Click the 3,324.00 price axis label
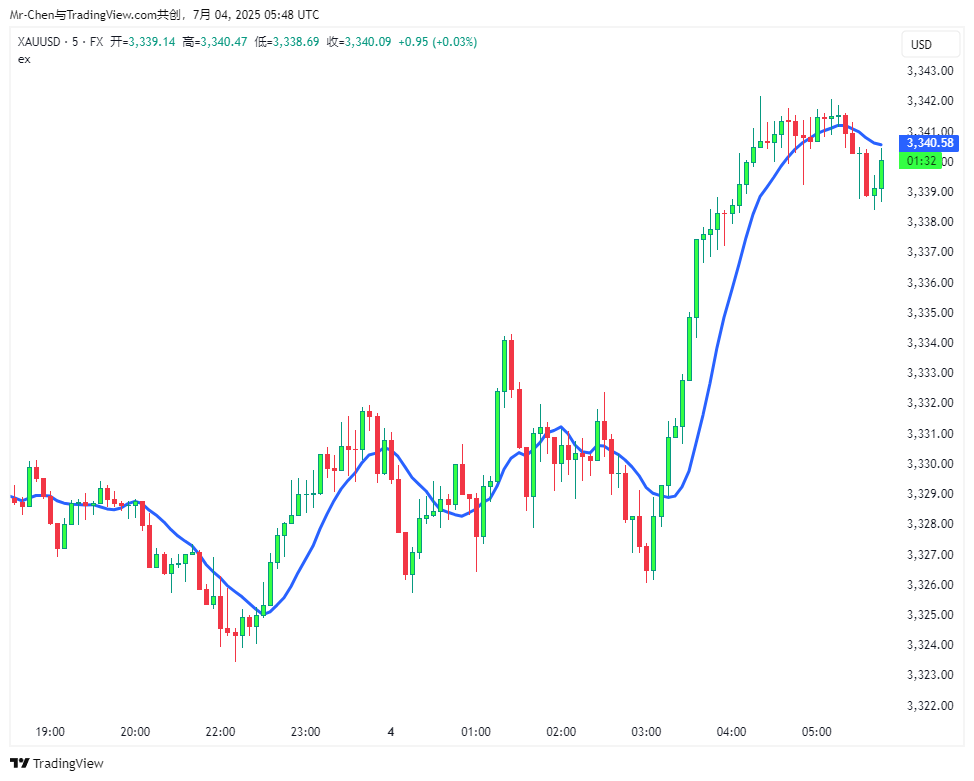This screenshot has height=781, width=974. coord(930,644)
